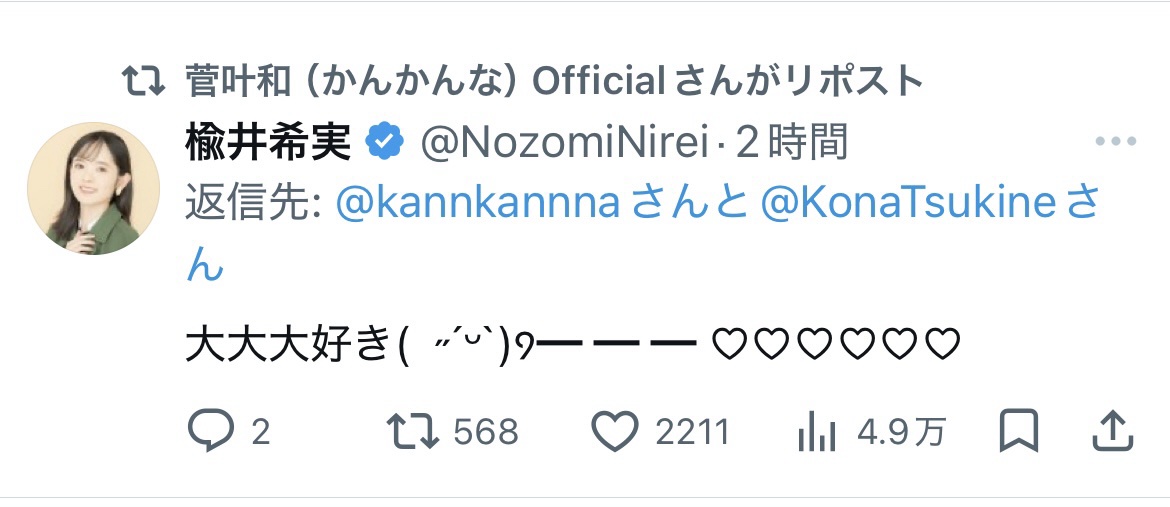Image resolution: width=1170 pixels, height=507 pixels.
Task: Open the three-dot more options menu
Action: point(1115,142)
